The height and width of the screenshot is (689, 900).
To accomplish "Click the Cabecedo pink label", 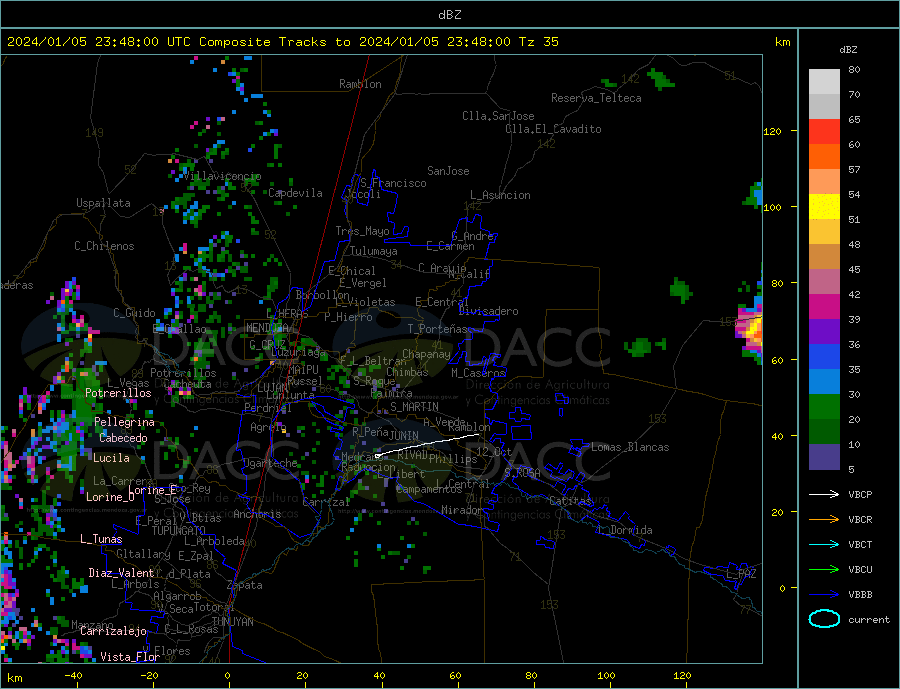I will [123, 438].
